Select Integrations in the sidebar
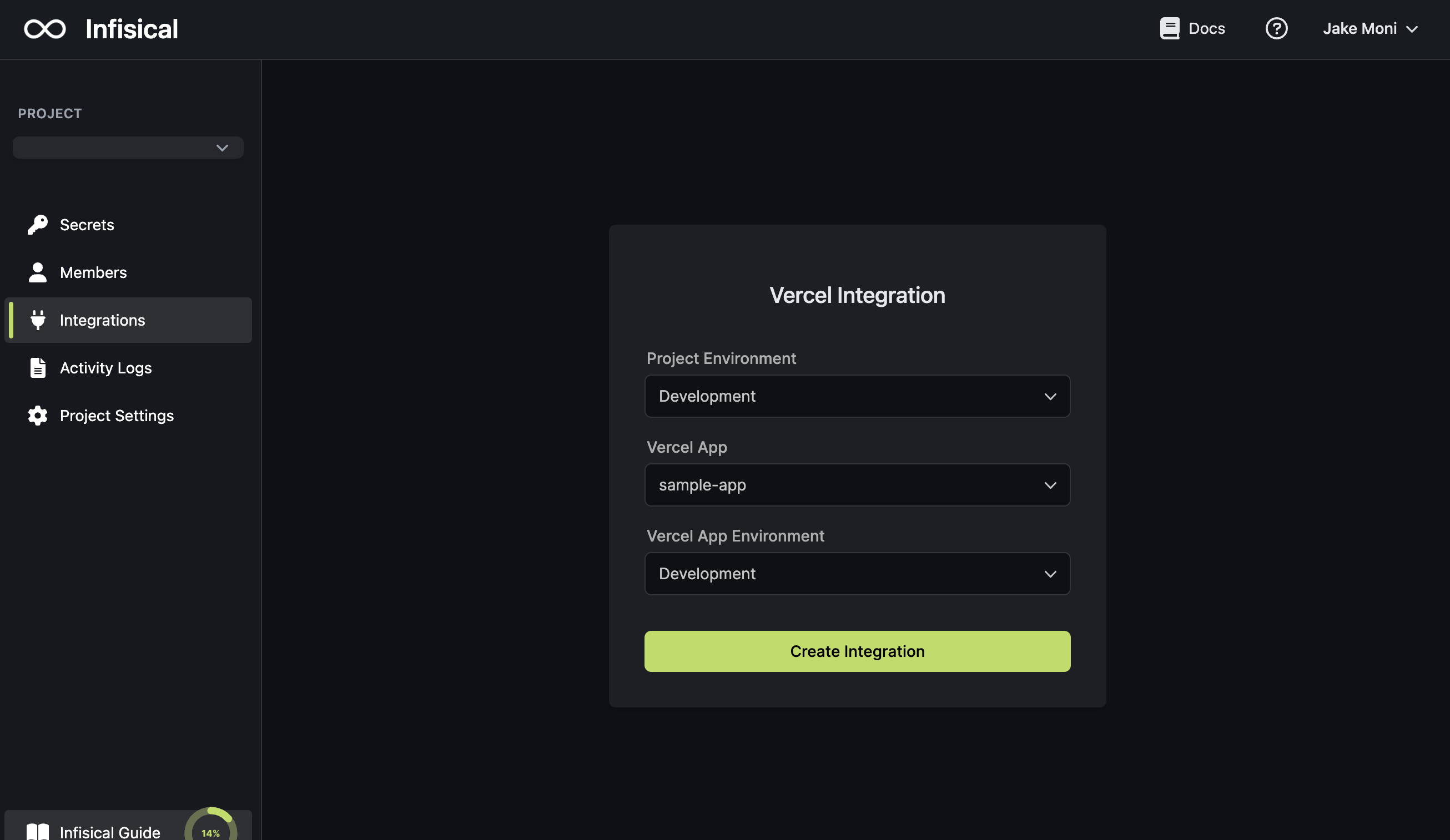 pos(128,320)
